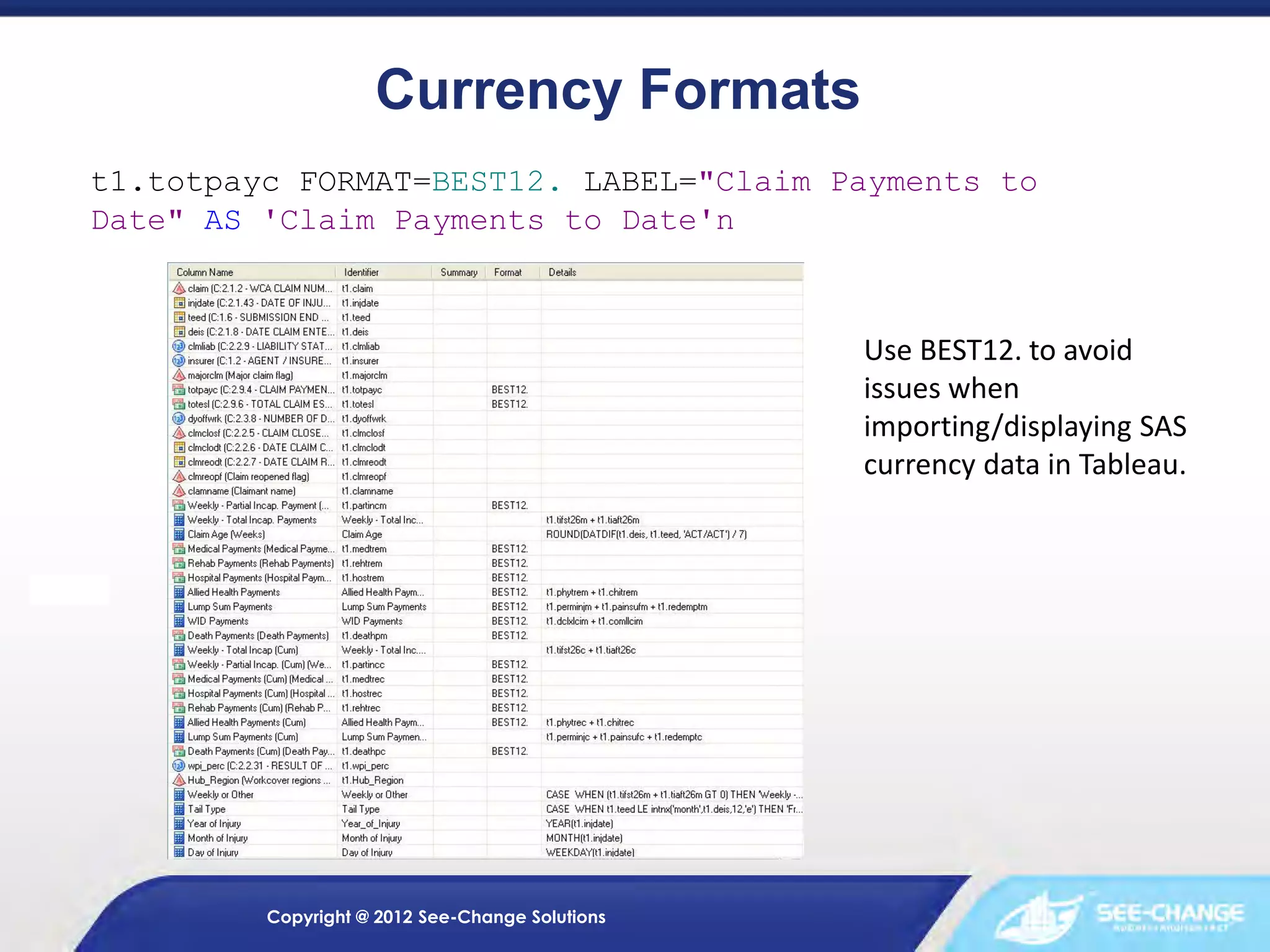The image size is (1270, 952).
Task: Select the BEST12. format cell for t1.totesl
Action: 510,404
